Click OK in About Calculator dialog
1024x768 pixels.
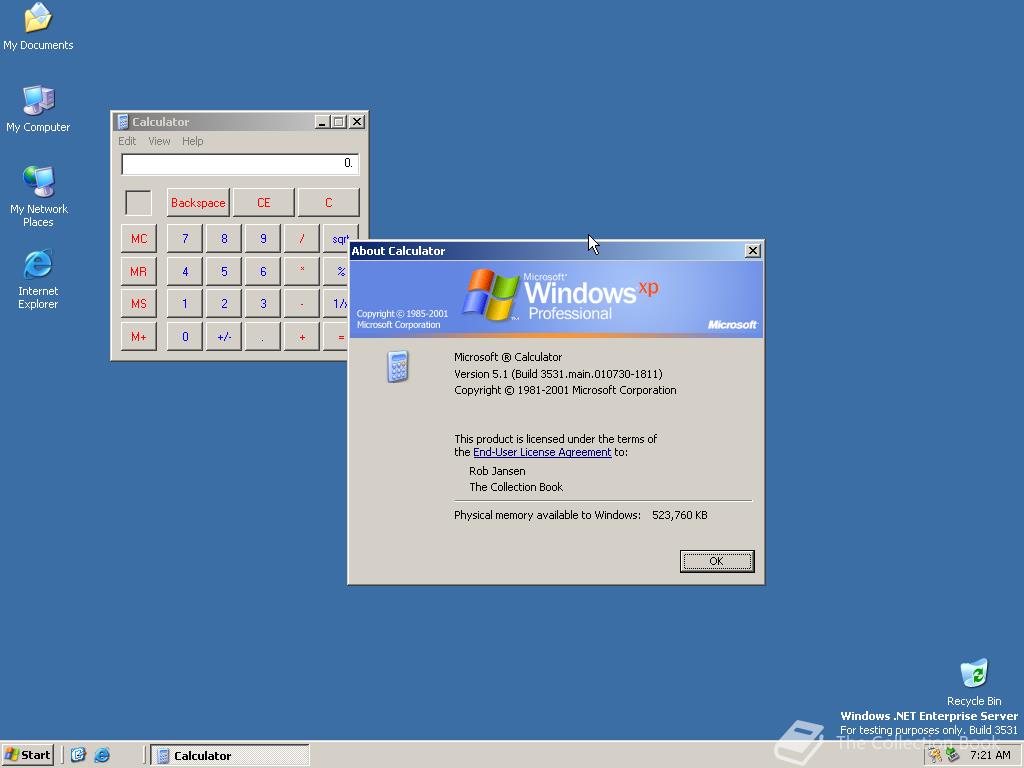point(716,561)
